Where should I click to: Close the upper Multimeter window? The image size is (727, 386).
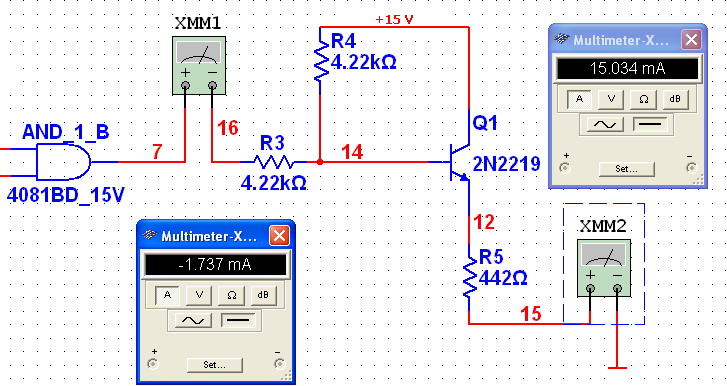pos(691,40)
